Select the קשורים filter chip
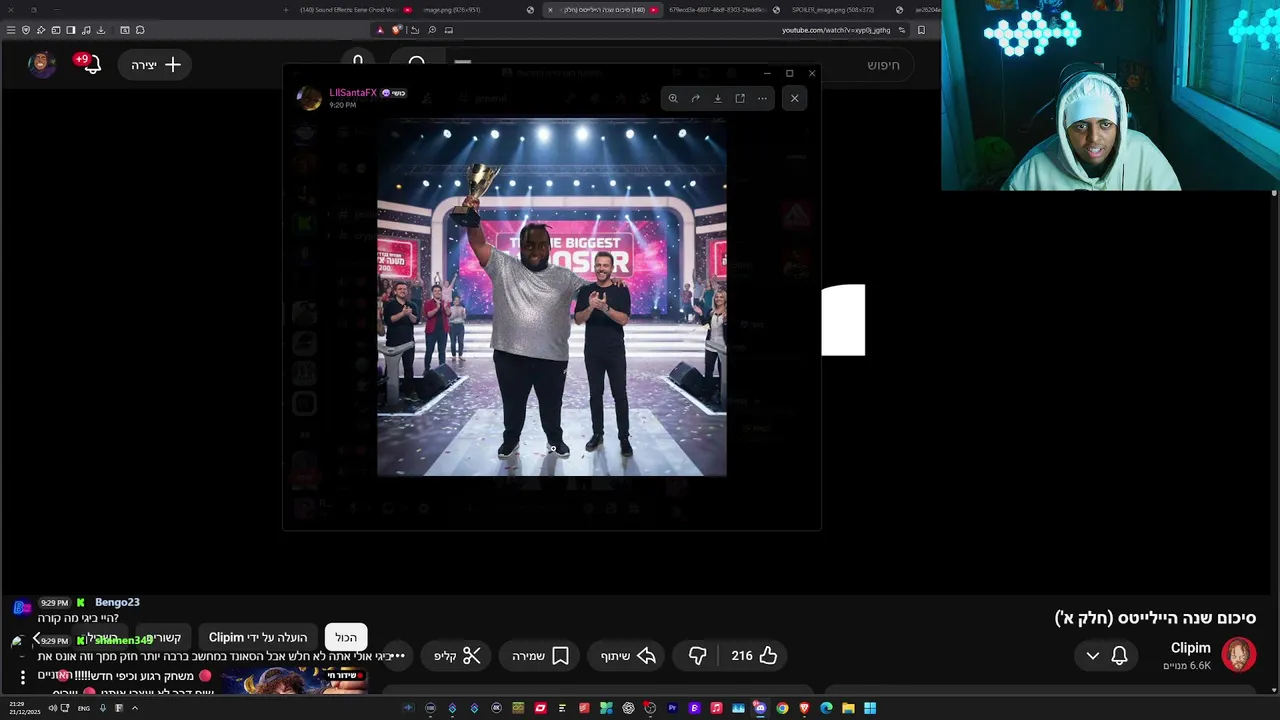Viewport: 1280px width, 720px height. (165, 637)
